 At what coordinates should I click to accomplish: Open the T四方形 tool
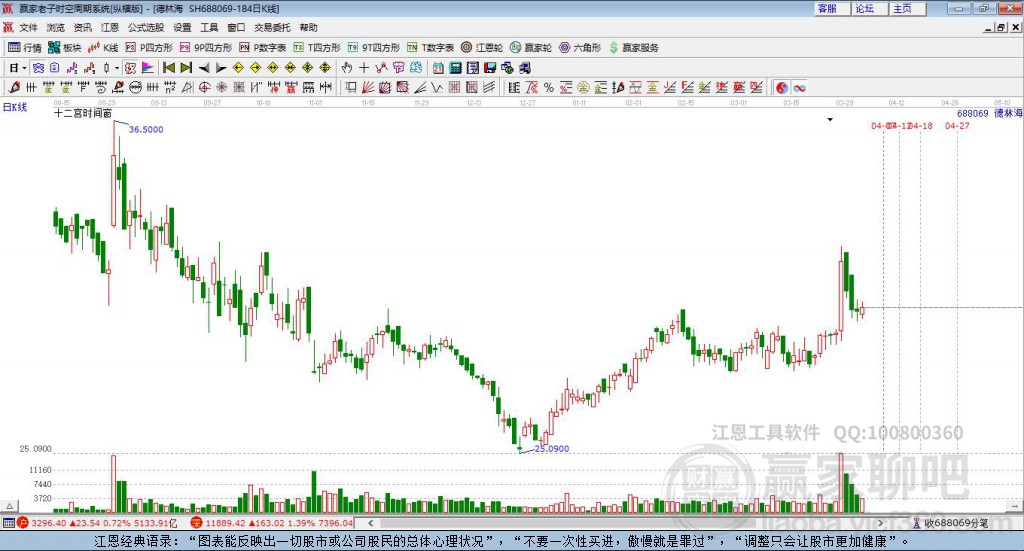click(x=317, y=48)
